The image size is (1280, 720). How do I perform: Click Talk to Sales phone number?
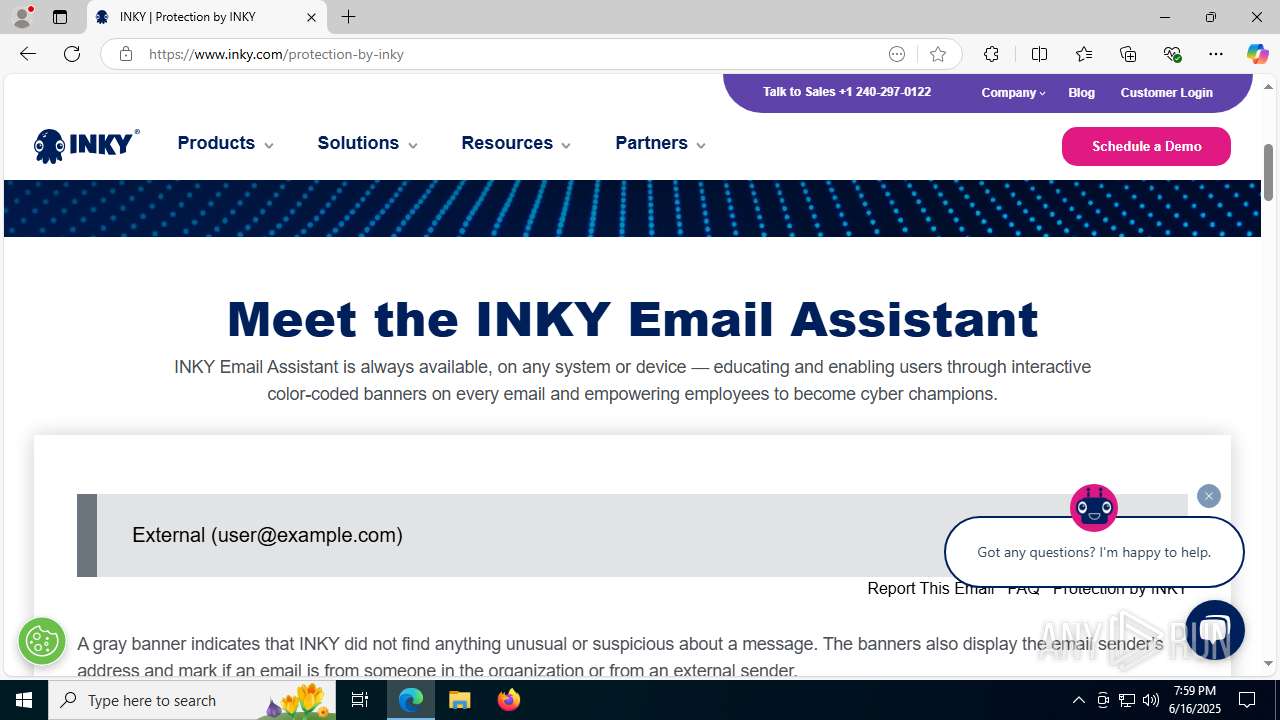(x=846, y=91)
